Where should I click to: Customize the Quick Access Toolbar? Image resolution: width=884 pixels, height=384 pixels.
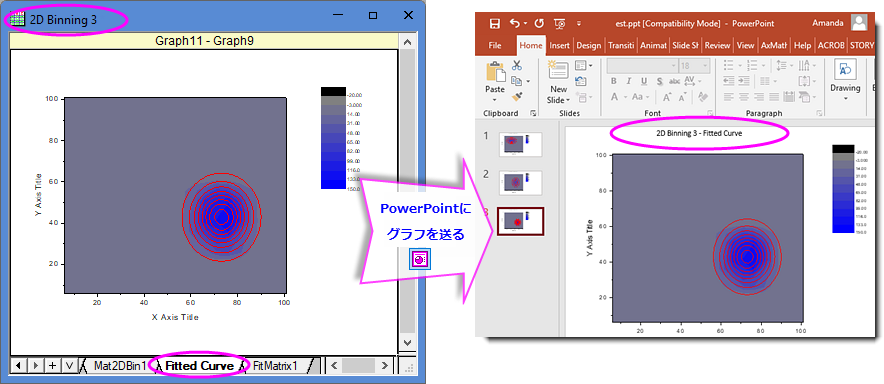578,24
